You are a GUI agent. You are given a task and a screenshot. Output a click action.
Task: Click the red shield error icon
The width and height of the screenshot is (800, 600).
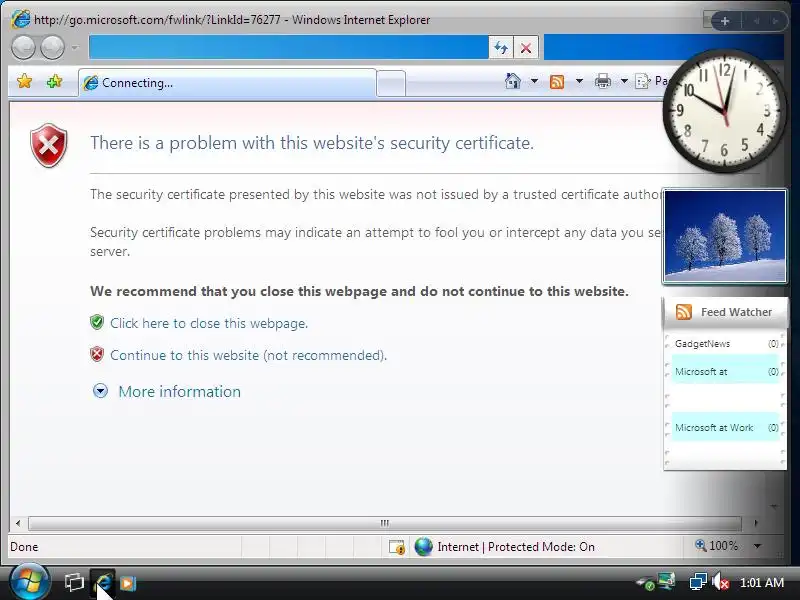pos(48,145)
